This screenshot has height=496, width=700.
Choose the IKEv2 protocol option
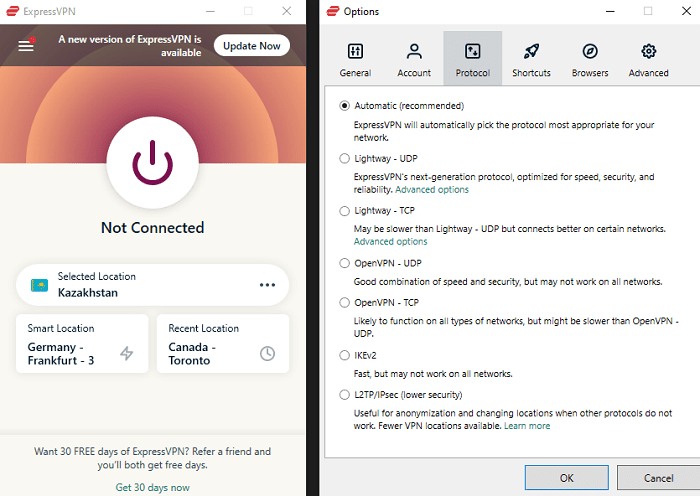[345, 355]
